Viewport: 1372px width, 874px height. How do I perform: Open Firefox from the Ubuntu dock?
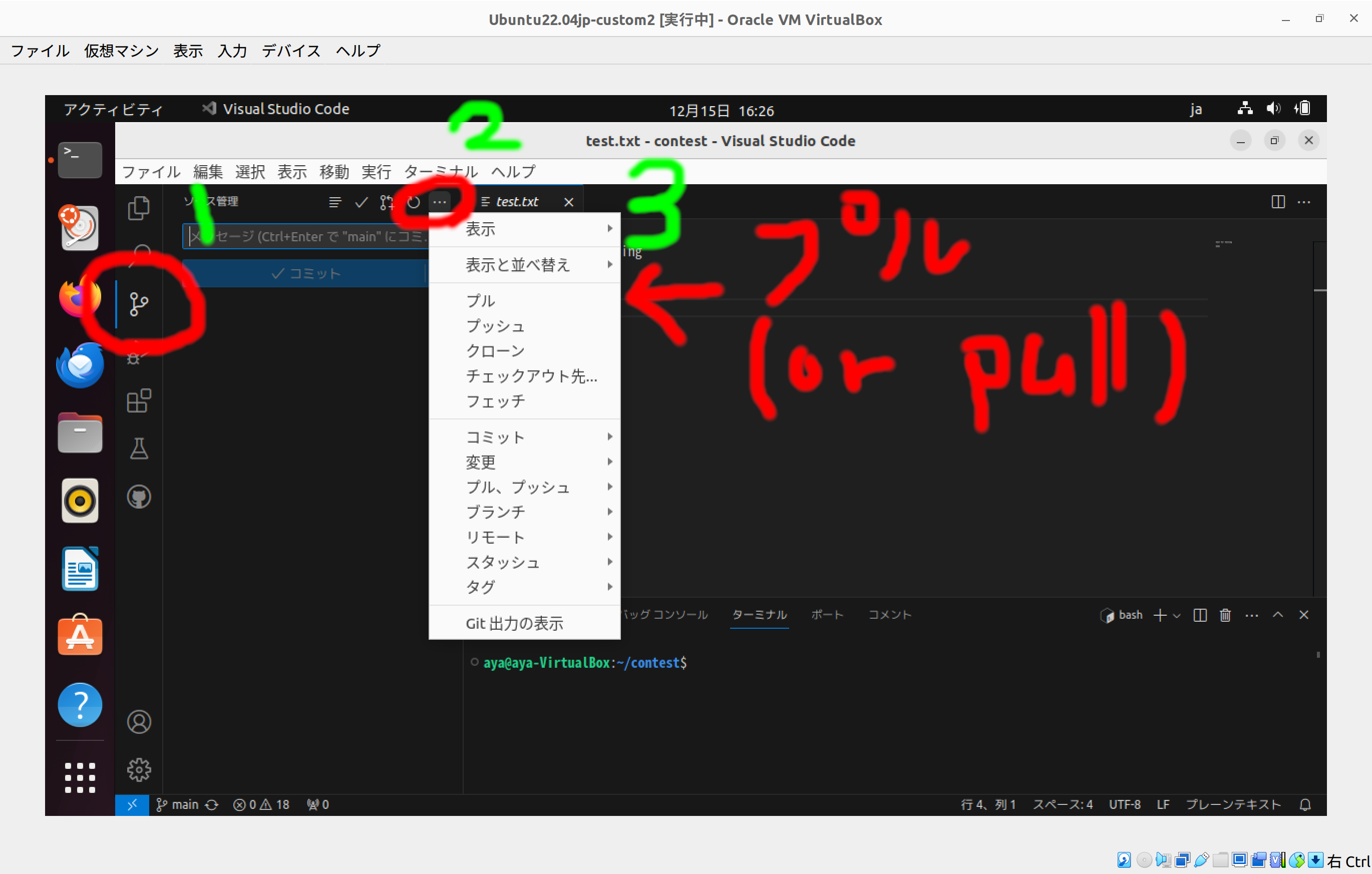pos(80,297)
